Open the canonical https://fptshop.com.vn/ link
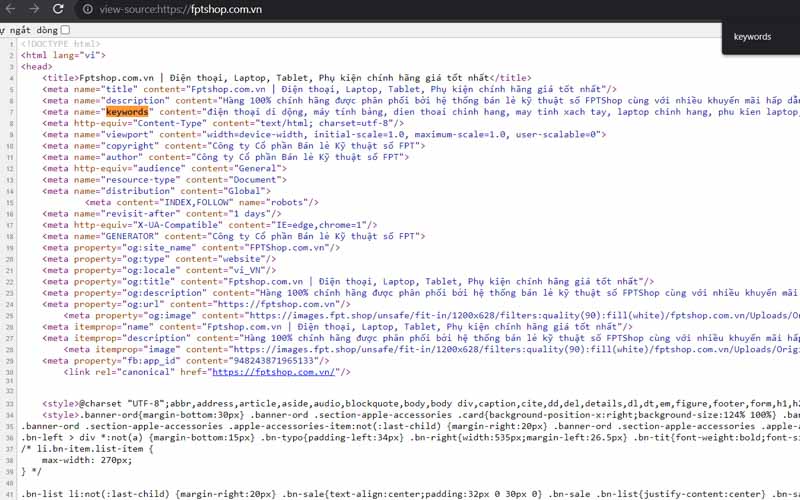800x500 pixels. tap(273, 372)
